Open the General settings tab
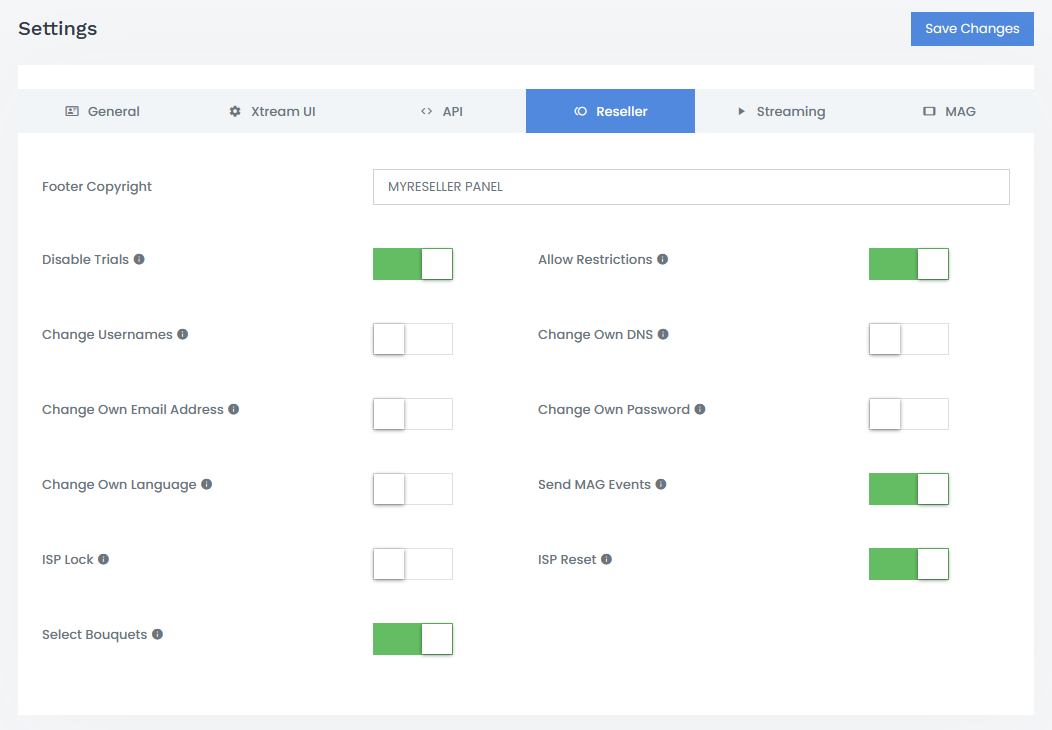The height and width of the screenshot is (730, 1052). [102, 111]
